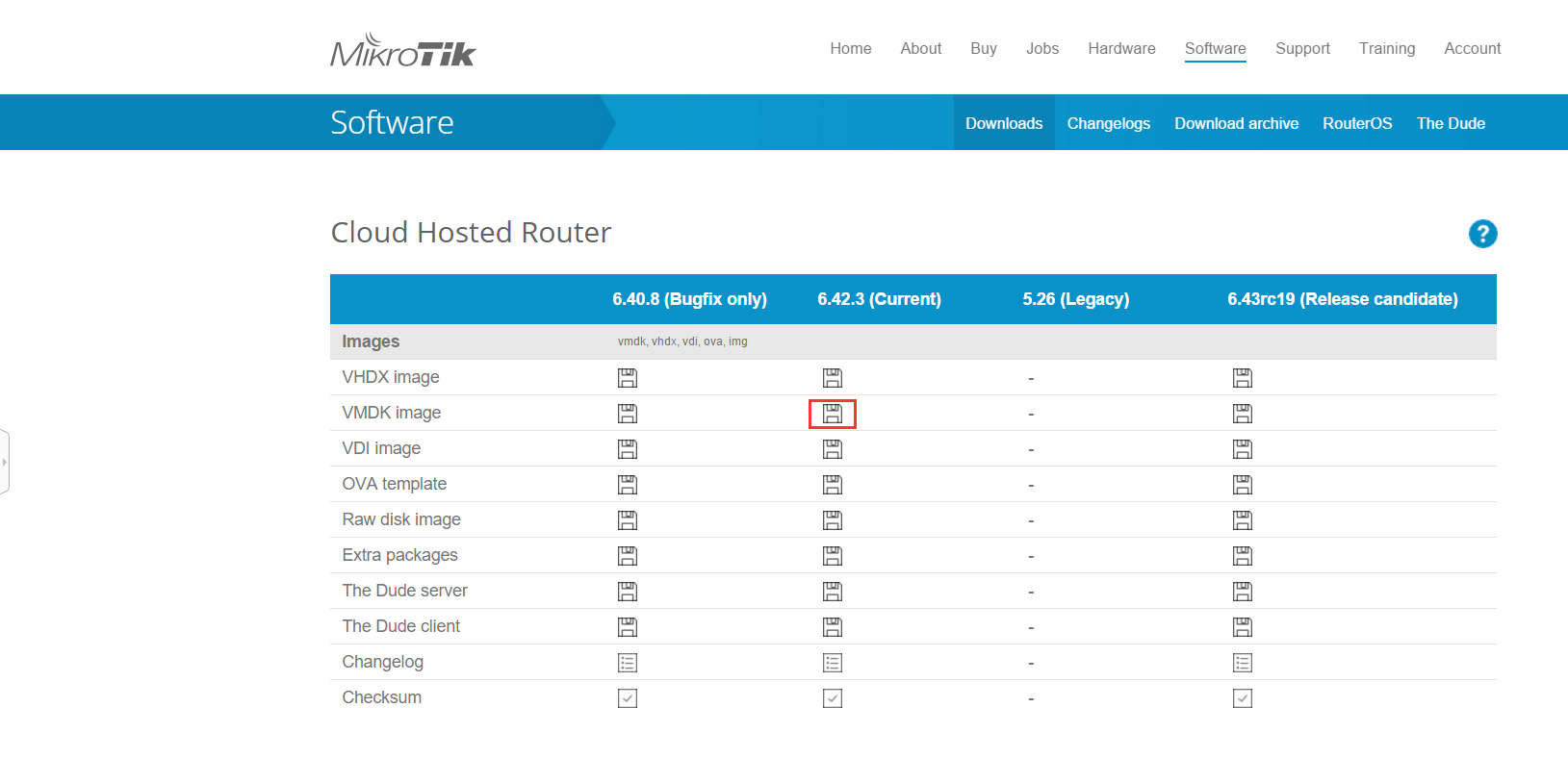1568x758 pixels.
Task: View the Checksum for 6.42.3 Current
Action: pyautogui.click(x=833, y=698)
